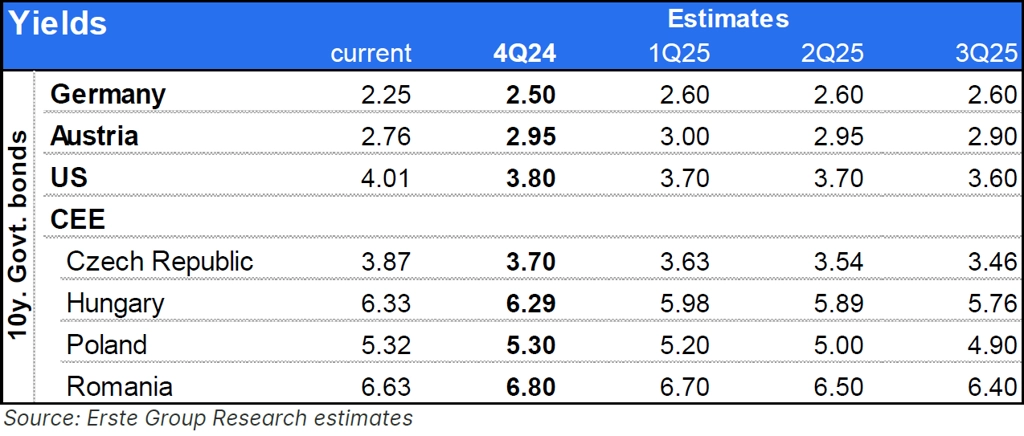The width and height of the screenshot is (1024, 436).
Task: Select the Czech Republic row label
Action: click(x=159, y=261)
